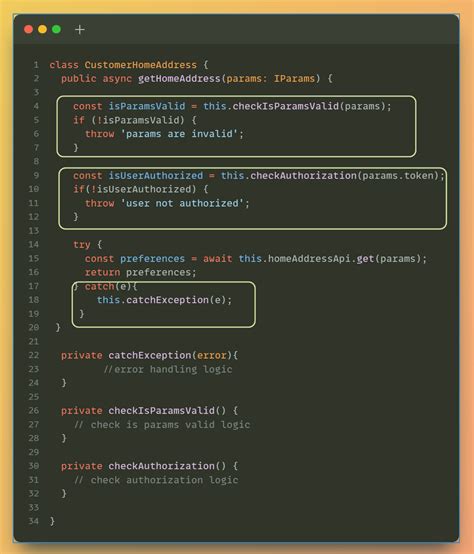Click the checkIsParamsValid call on line 4

286,106
